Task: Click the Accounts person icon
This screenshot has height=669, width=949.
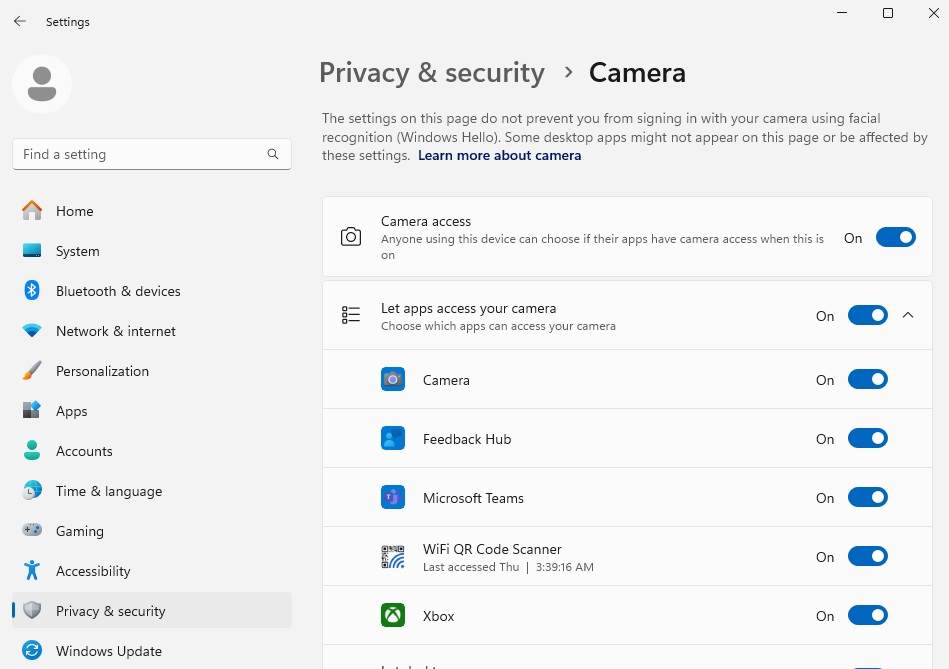Action: click(x=32, y=450)
